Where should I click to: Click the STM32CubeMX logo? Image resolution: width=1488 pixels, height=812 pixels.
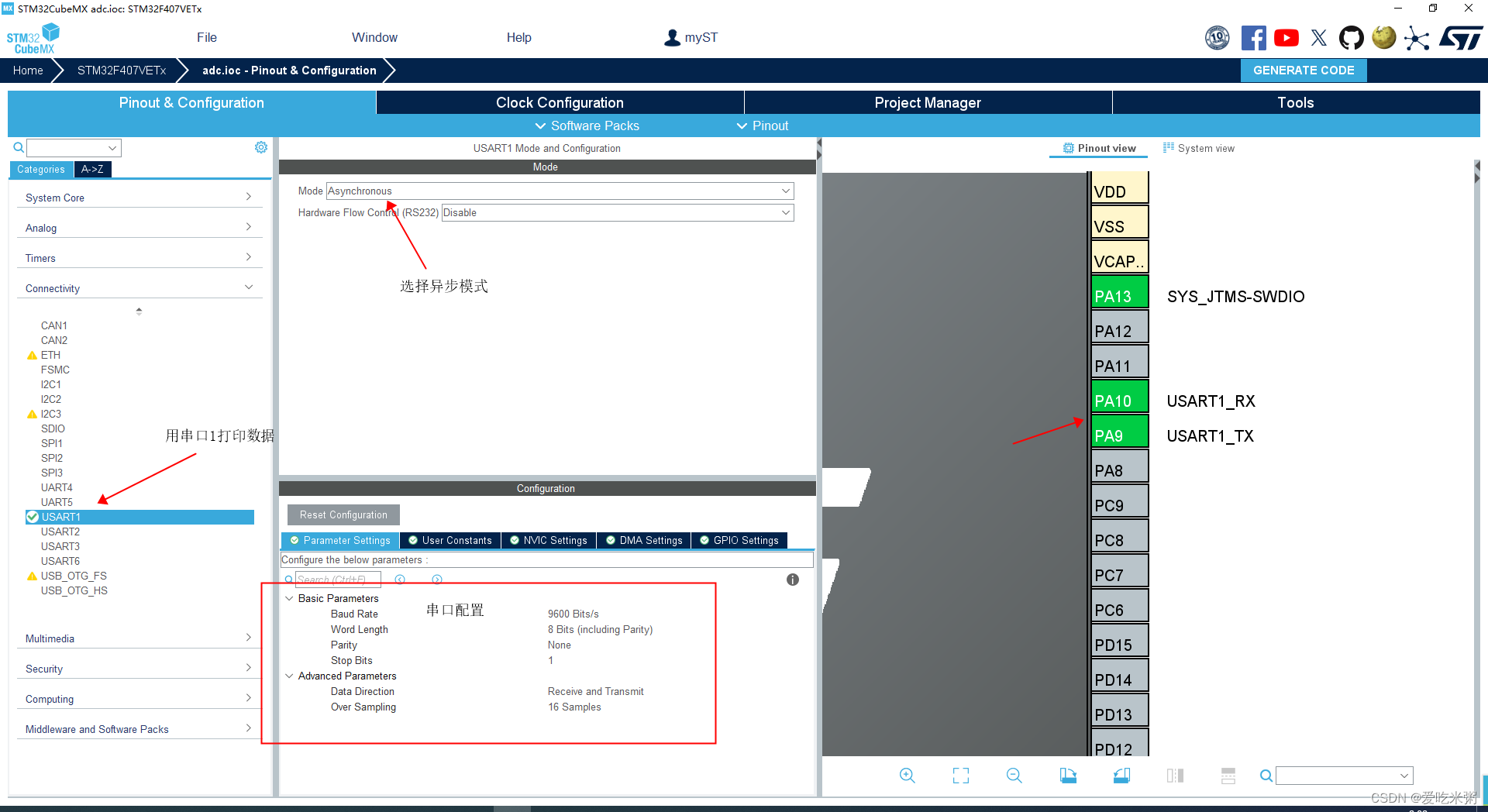33,39
